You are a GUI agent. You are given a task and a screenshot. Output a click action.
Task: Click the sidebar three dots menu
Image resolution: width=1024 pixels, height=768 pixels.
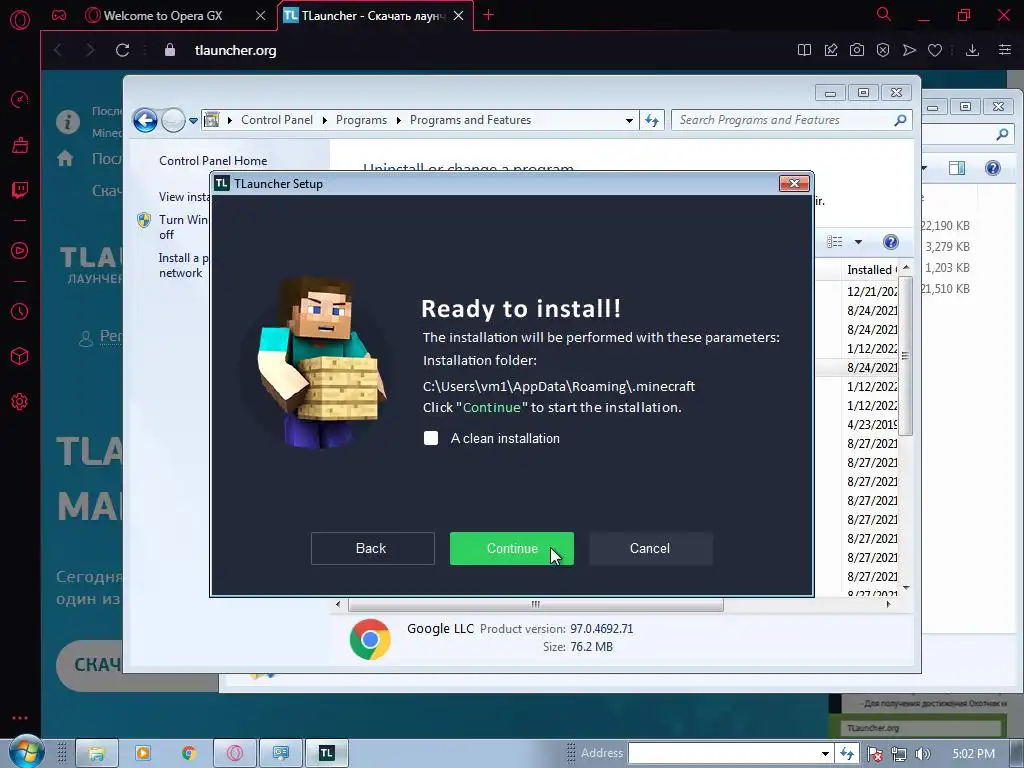[20, 718]
